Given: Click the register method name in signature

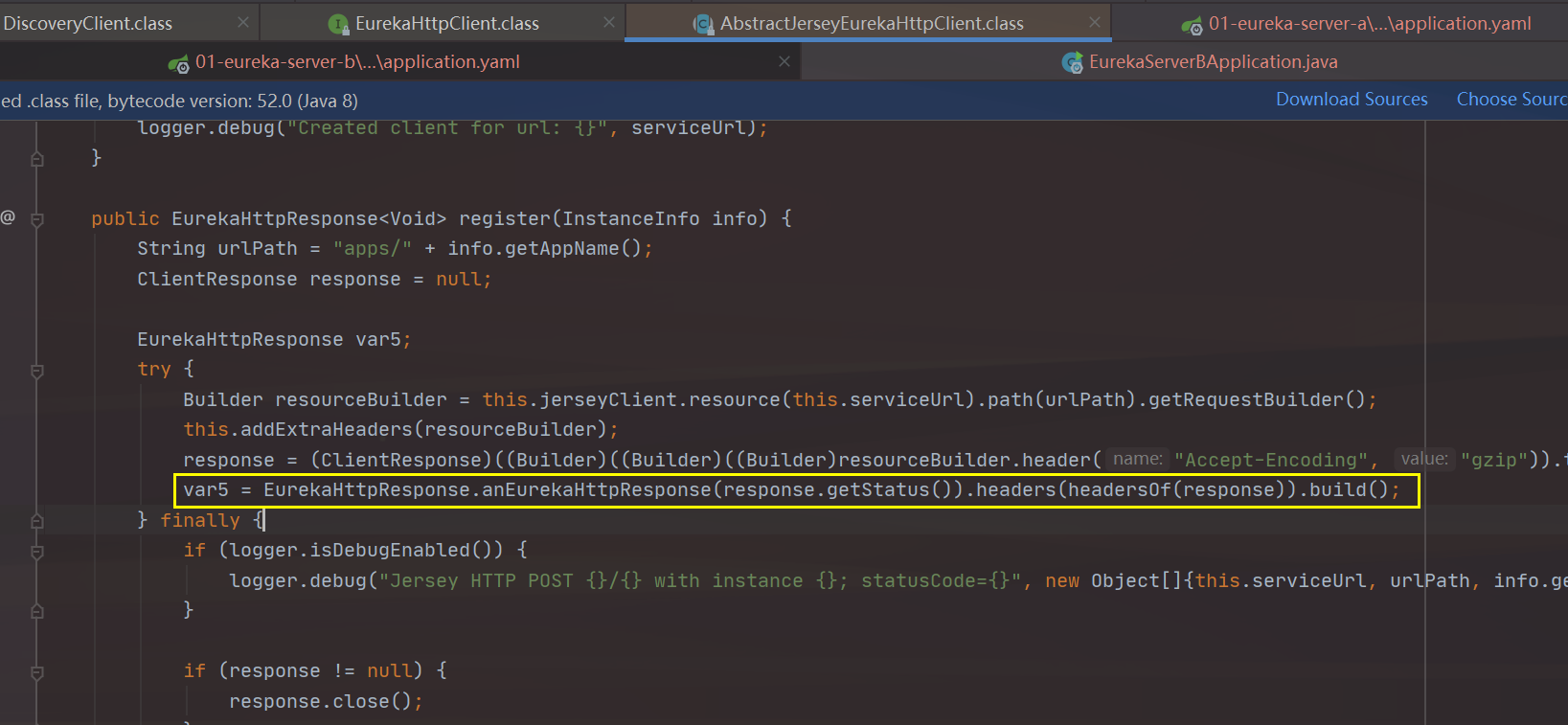Looking at the screenshot, I should (x=504, y=218).
